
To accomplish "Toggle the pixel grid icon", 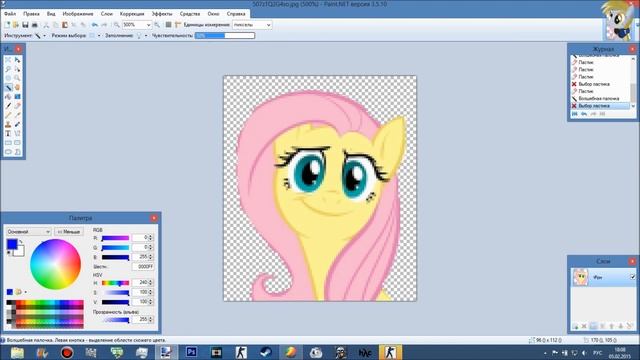I will coord(168,25).
